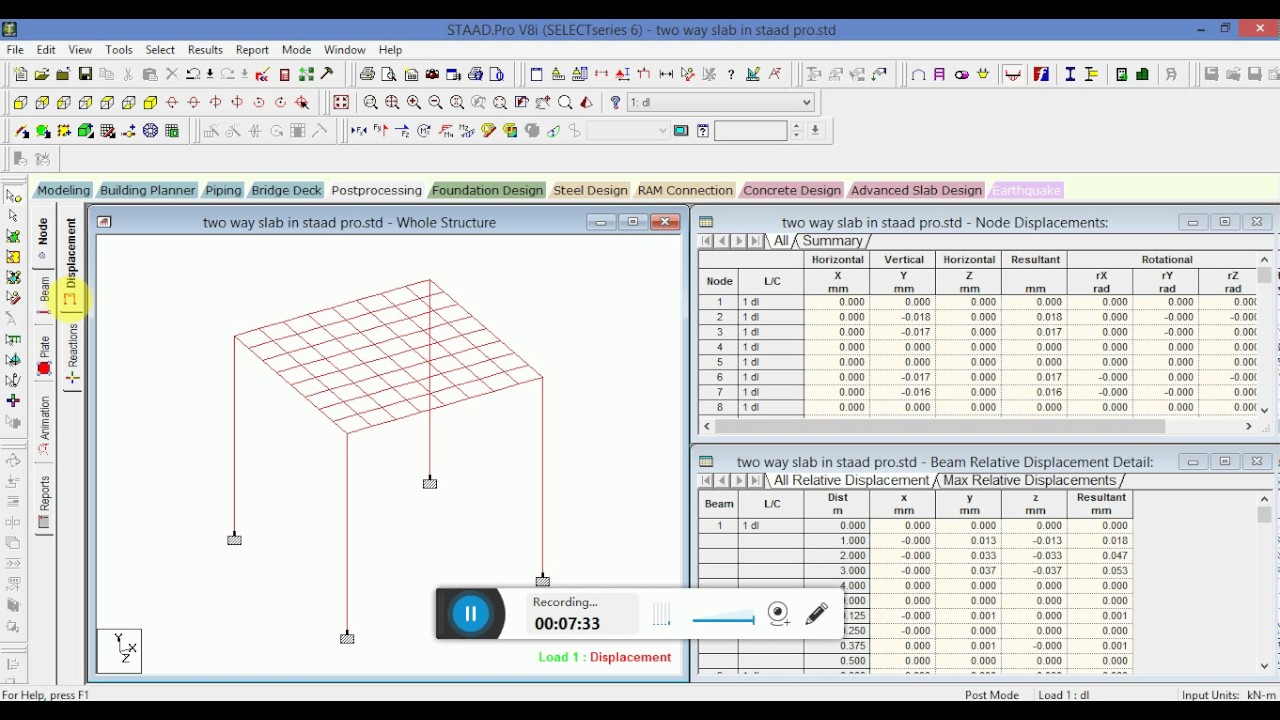Switch to the Building Planner tab

point(147,190)
